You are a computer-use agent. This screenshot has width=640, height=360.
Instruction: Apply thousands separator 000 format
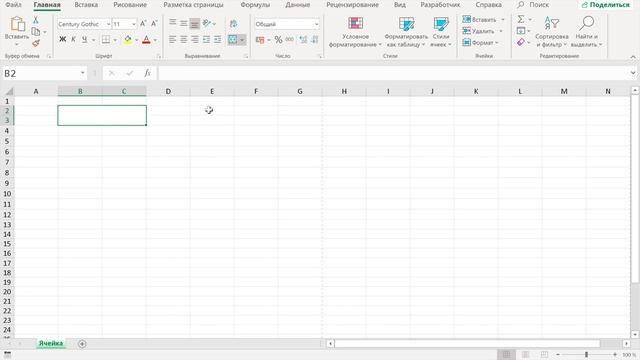289,40
